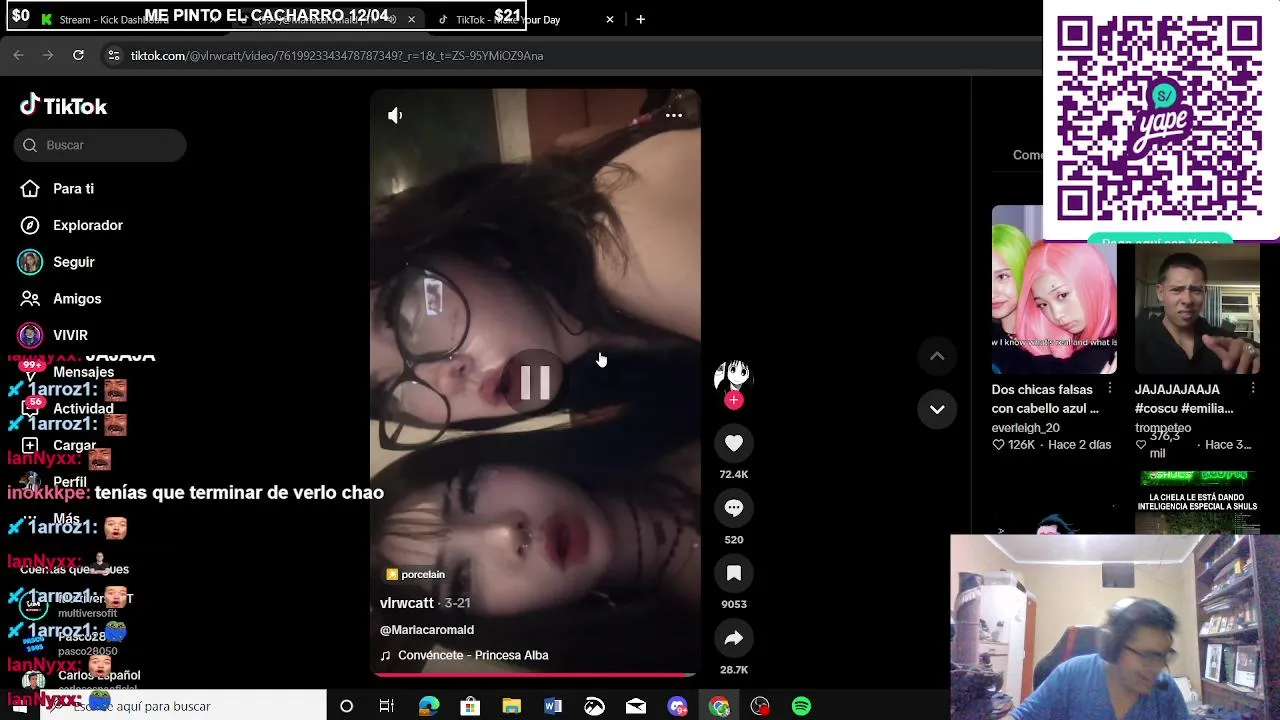Image resolution: width=1280 pixels, height=720 pixels.
Task: Open options for 'Dos chicas falsas' video
Action: (1110, 389)
